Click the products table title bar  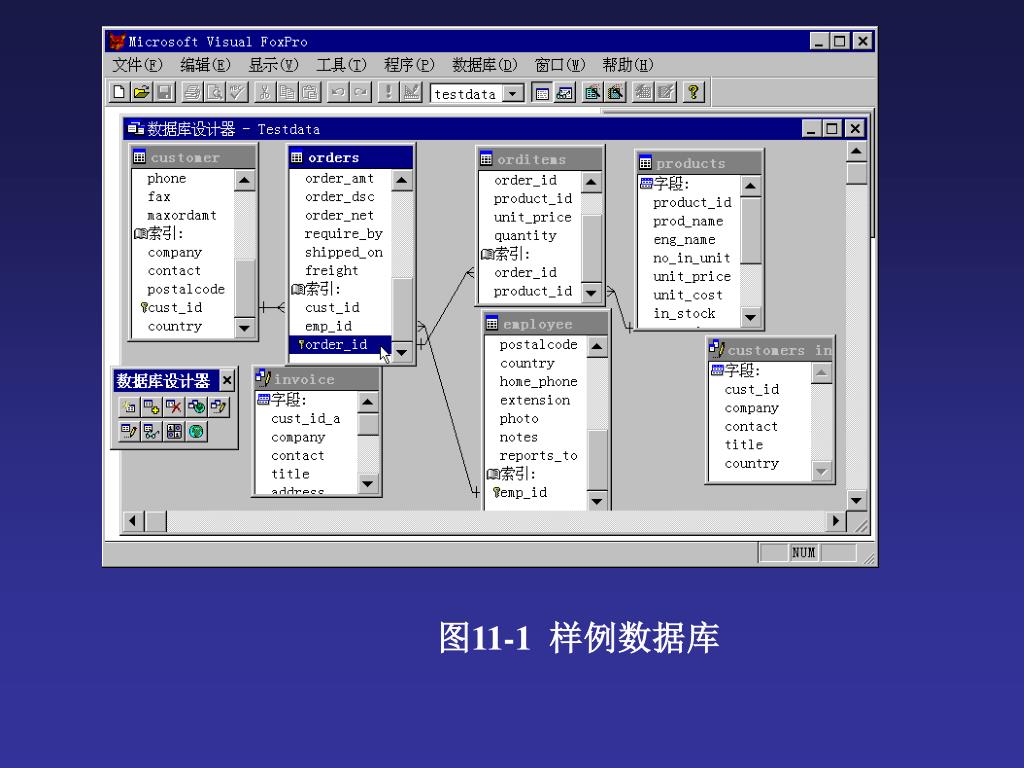pyautogui.click(x=698, y=163)
